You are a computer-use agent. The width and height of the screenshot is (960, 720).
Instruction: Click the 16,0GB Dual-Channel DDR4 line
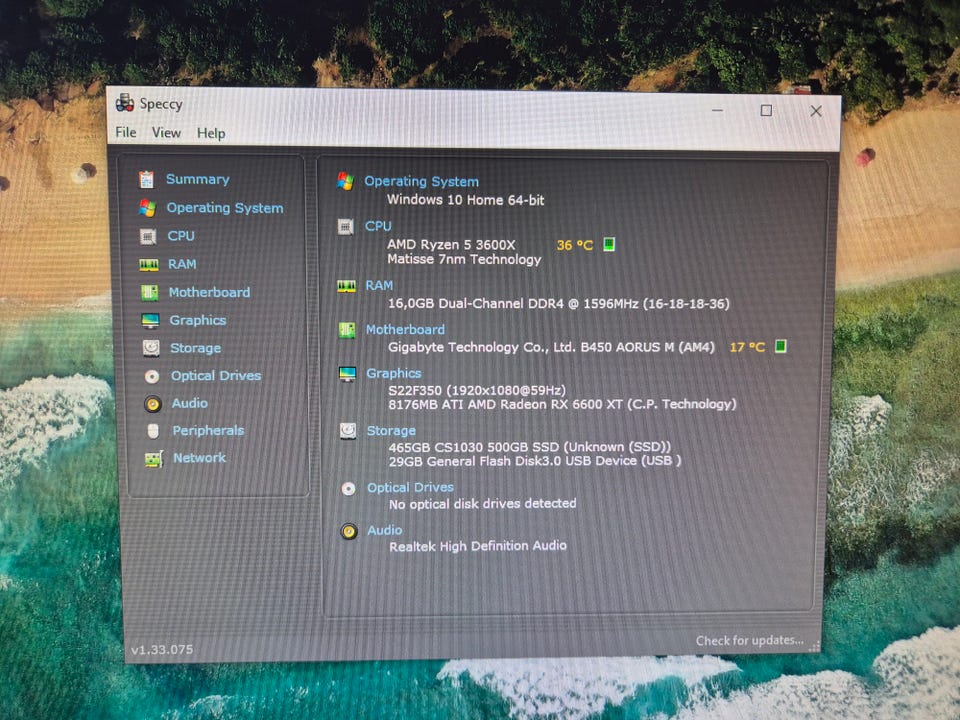[558, 304]
